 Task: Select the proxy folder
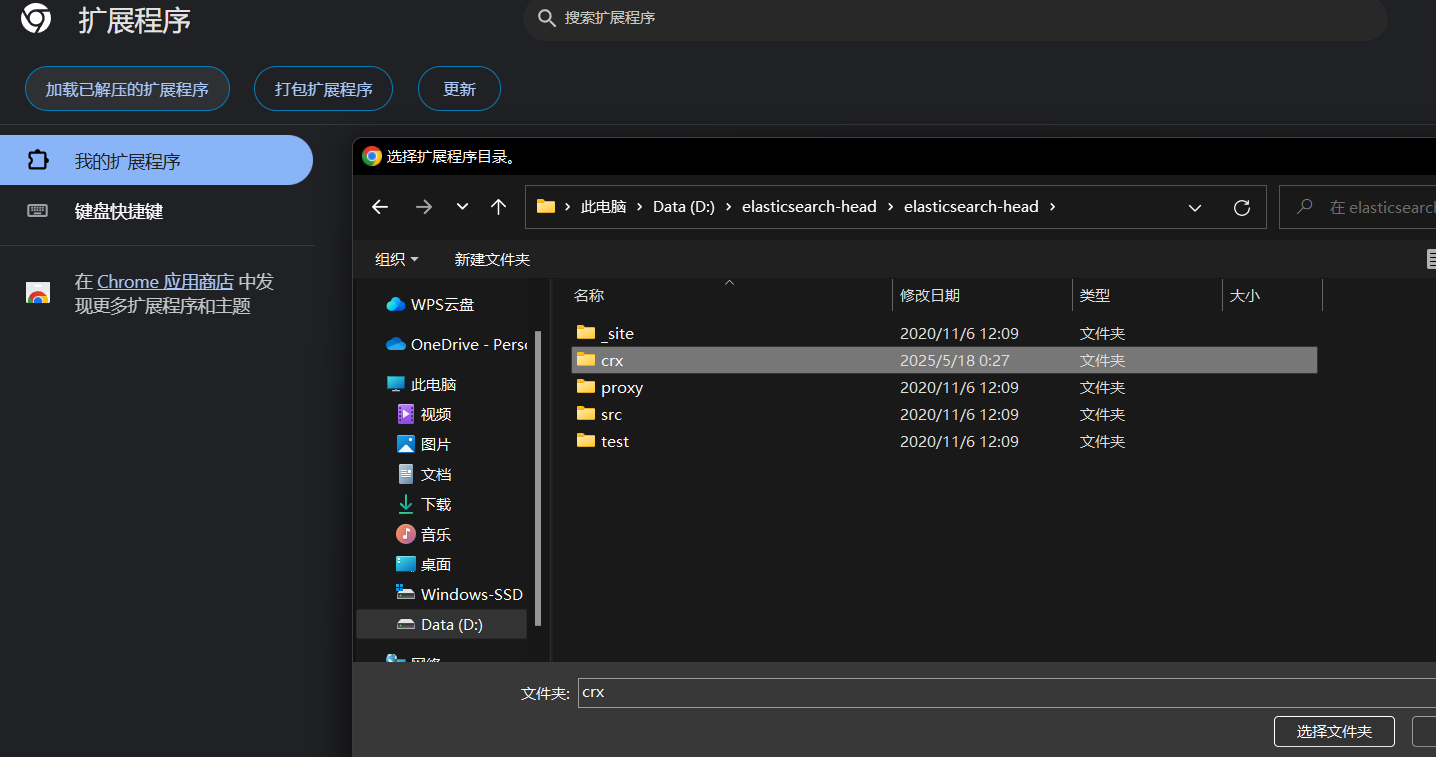click(944, 387)
